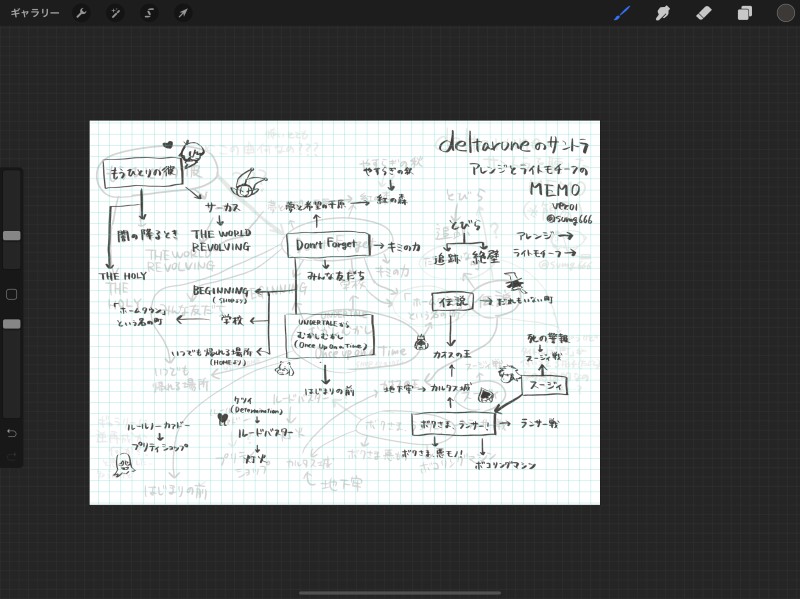Open the Selection S-shaped tool
800x599 pixels.
click(x=149, y=13)
